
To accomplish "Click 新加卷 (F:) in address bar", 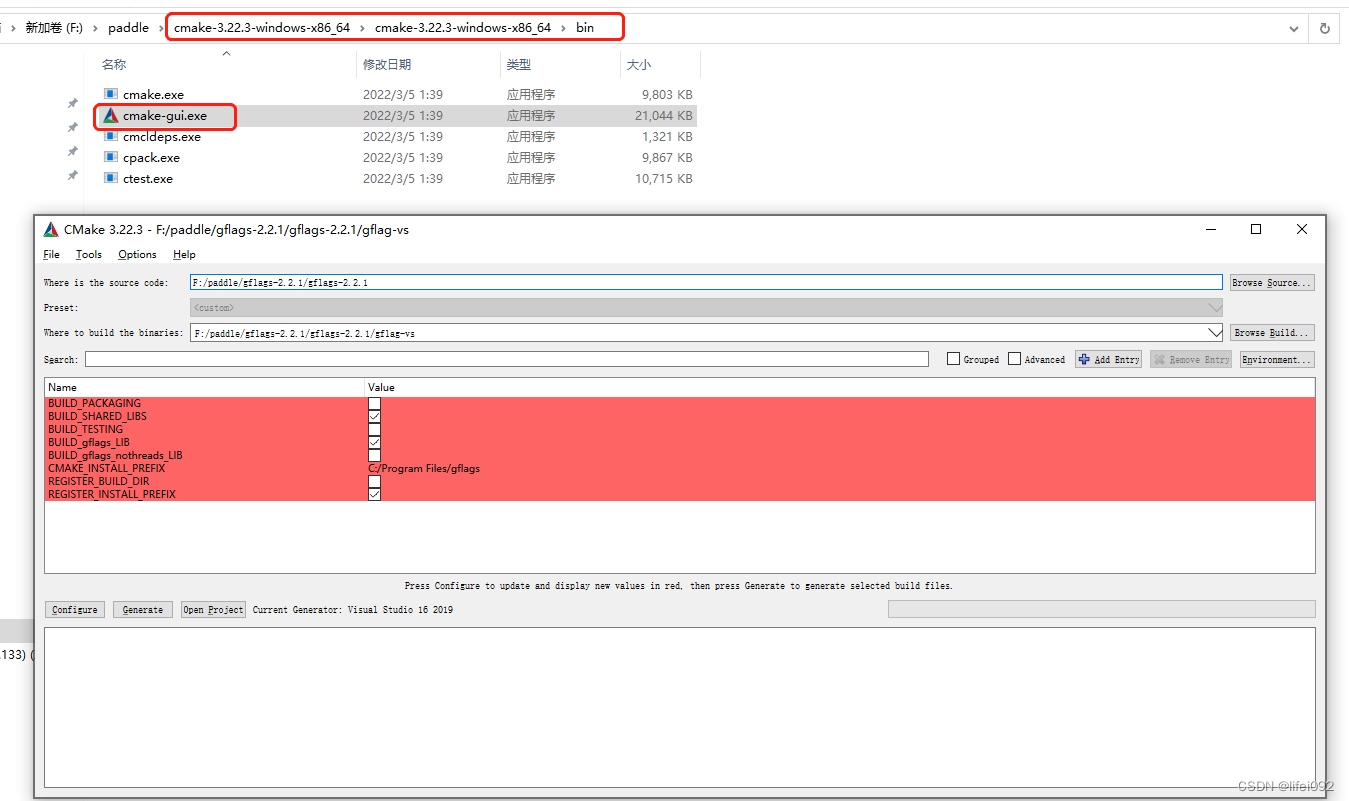I will [x=54, y=28].
